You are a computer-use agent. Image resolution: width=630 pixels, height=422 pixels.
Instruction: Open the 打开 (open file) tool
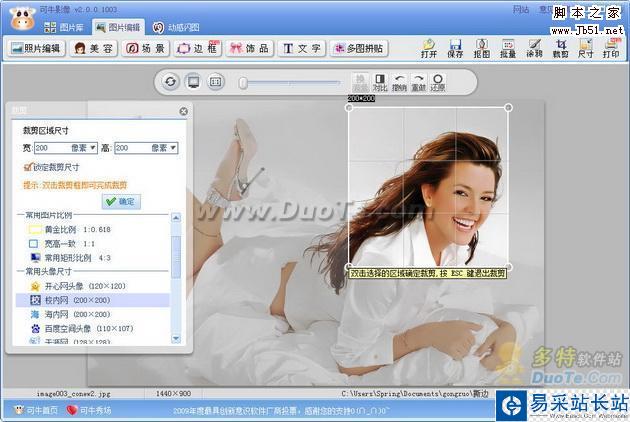[429, 48]
